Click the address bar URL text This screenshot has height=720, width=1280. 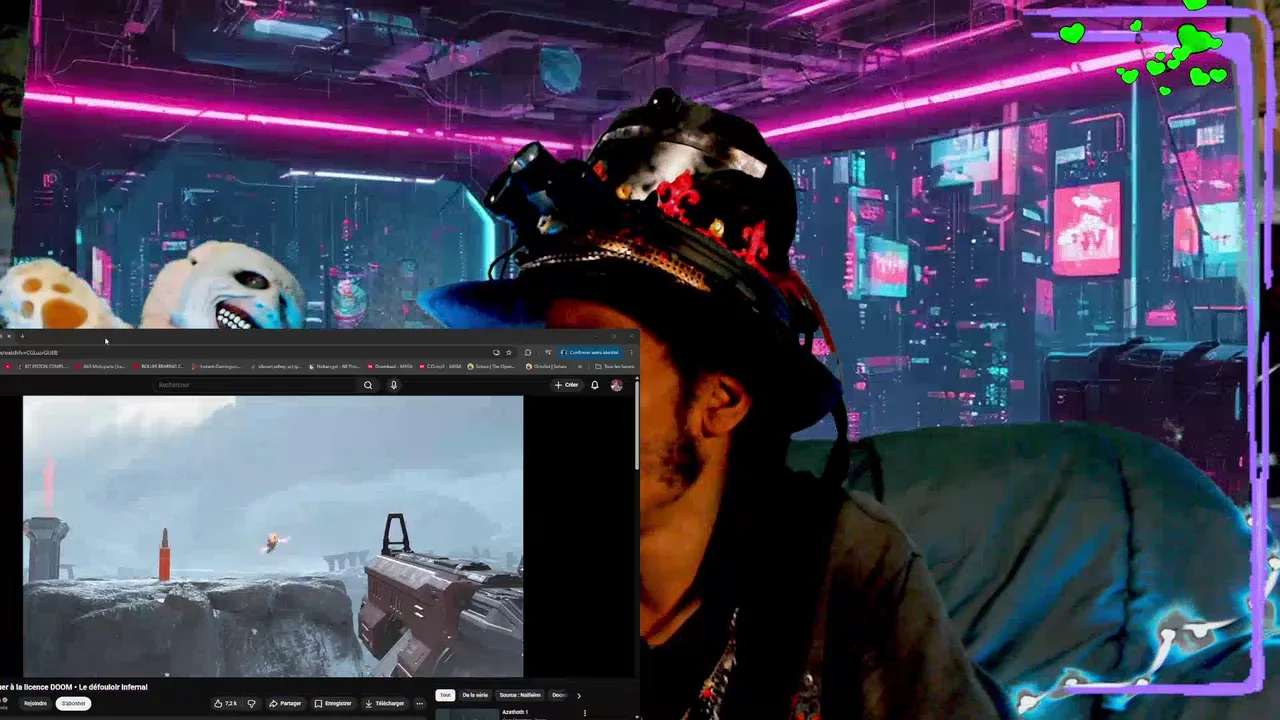click(x=29, y=352)
